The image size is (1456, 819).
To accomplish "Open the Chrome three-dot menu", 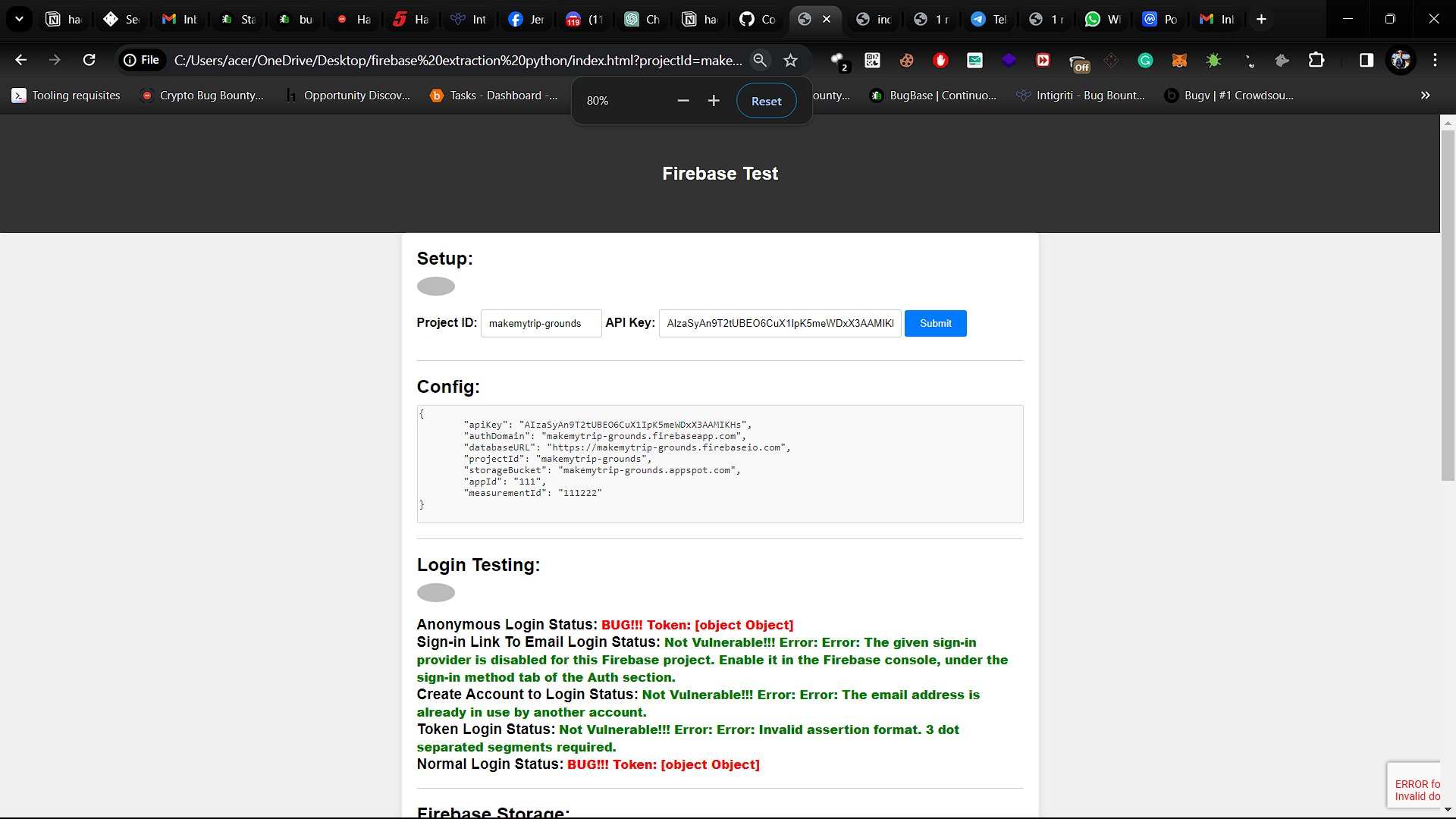I will pos(1435,61).
